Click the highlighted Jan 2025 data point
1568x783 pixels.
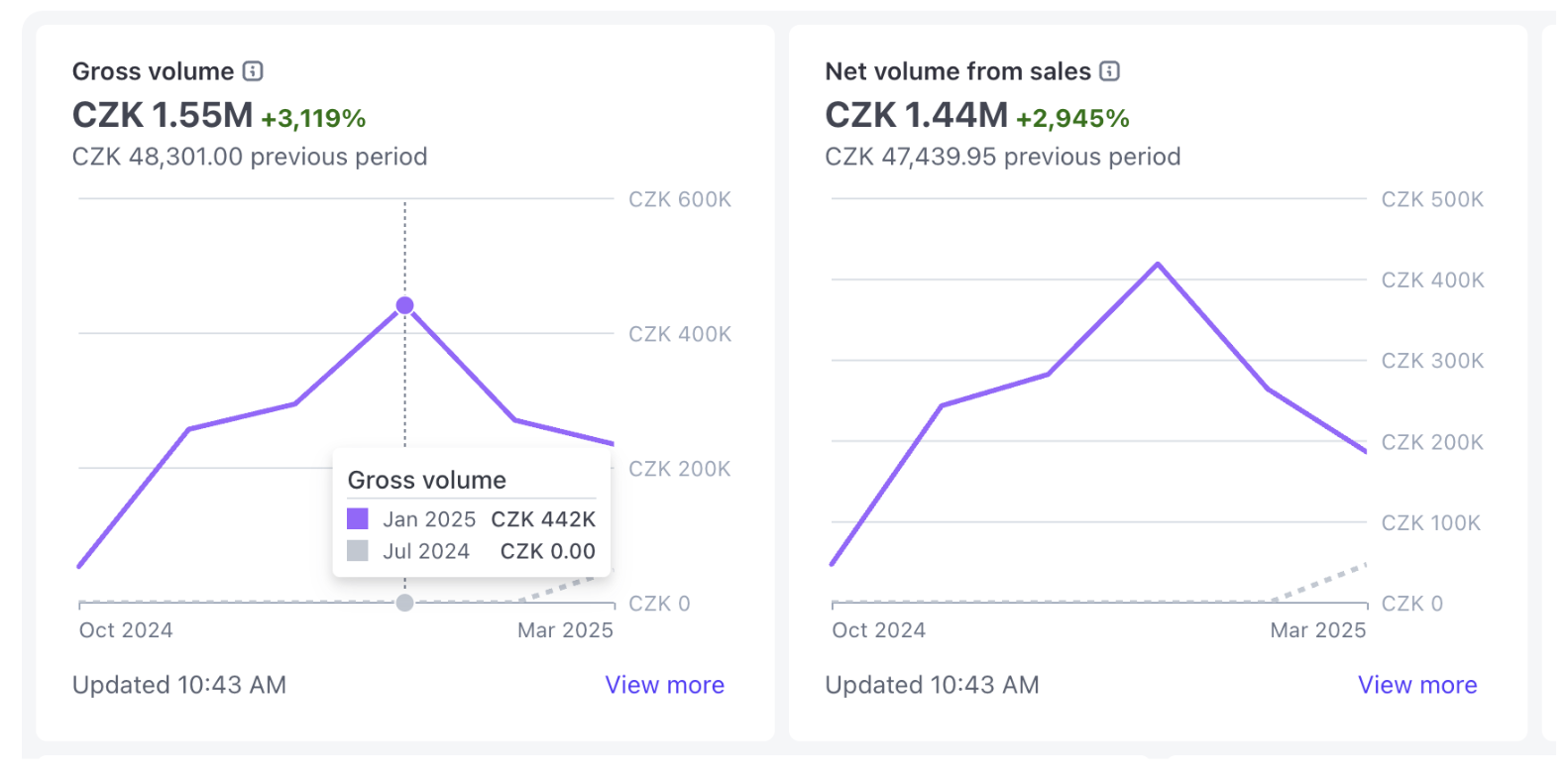[404, 305]
